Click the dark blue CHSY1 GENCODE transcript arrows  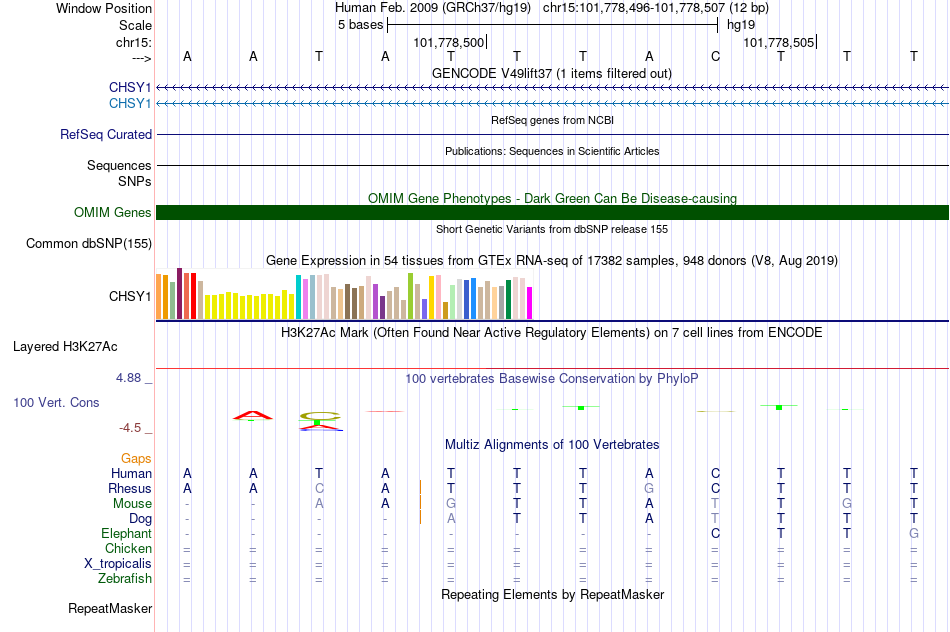pos(553,88)
